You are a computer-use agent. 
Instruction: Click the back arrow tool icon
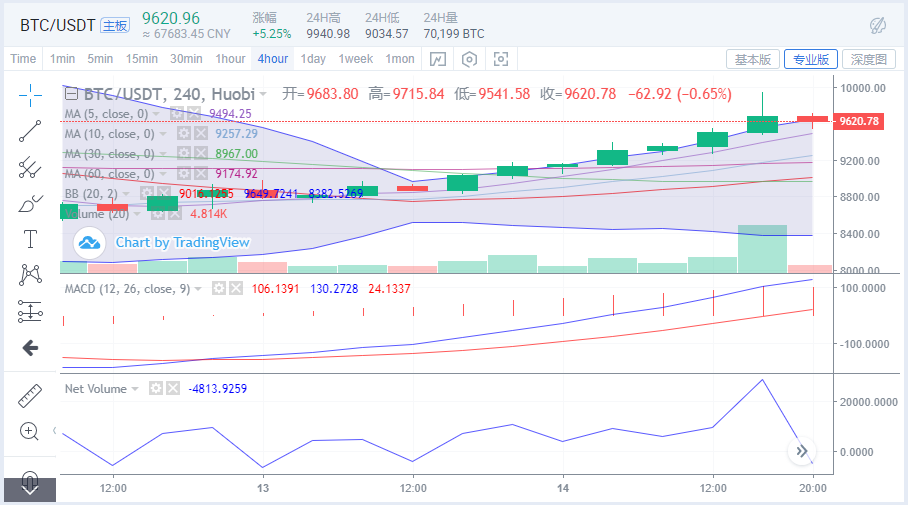[30, 348]
